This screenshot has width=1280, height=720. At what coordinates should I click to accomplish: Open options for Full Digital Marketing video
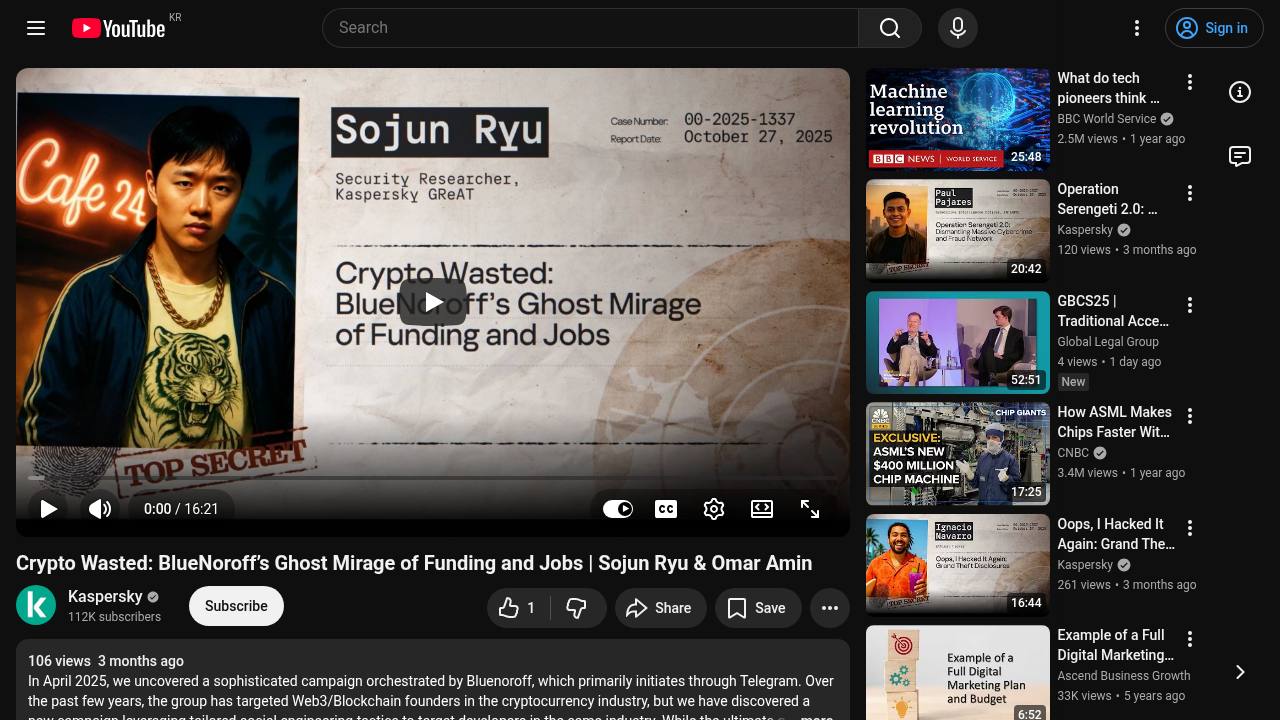(1190, 639)
